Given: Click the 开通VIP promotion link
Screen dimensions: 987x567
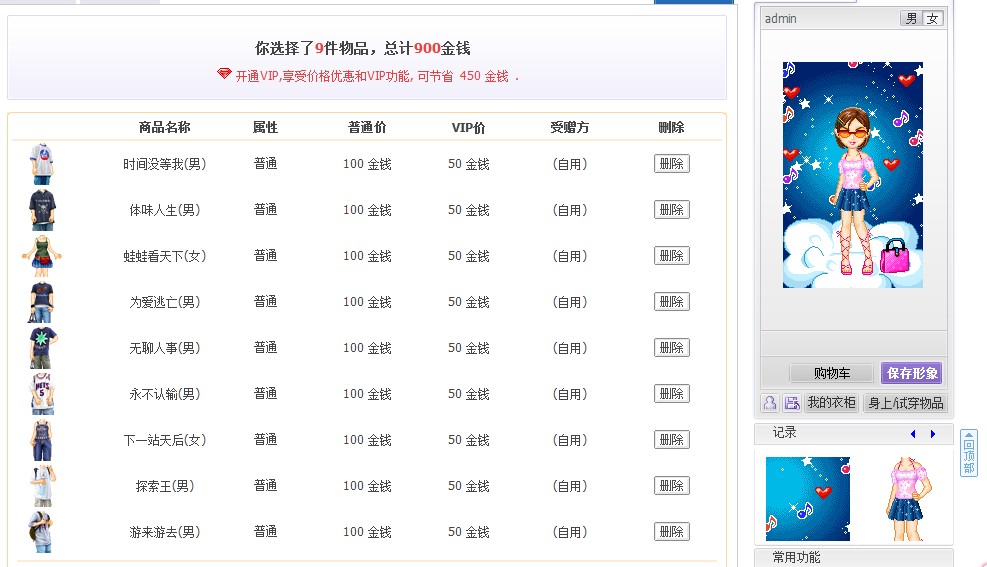Looking at the screenshot, I should (377, 76).
